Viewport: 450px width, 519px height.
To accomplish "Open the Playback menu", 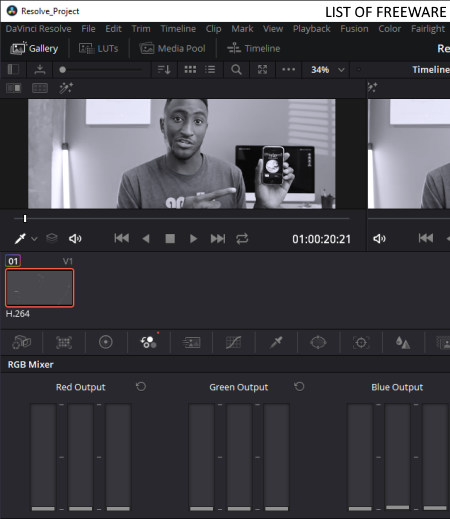I will [311, 29].
